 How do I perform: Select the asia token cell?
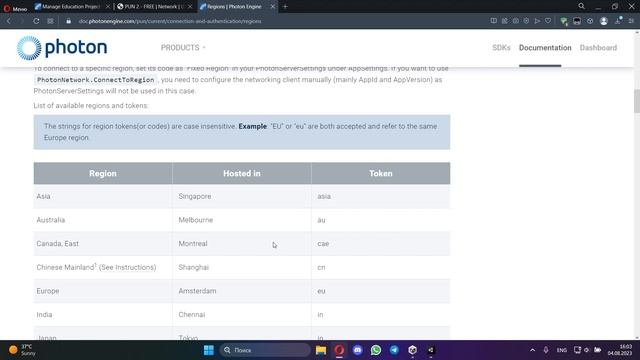(381, 196)
